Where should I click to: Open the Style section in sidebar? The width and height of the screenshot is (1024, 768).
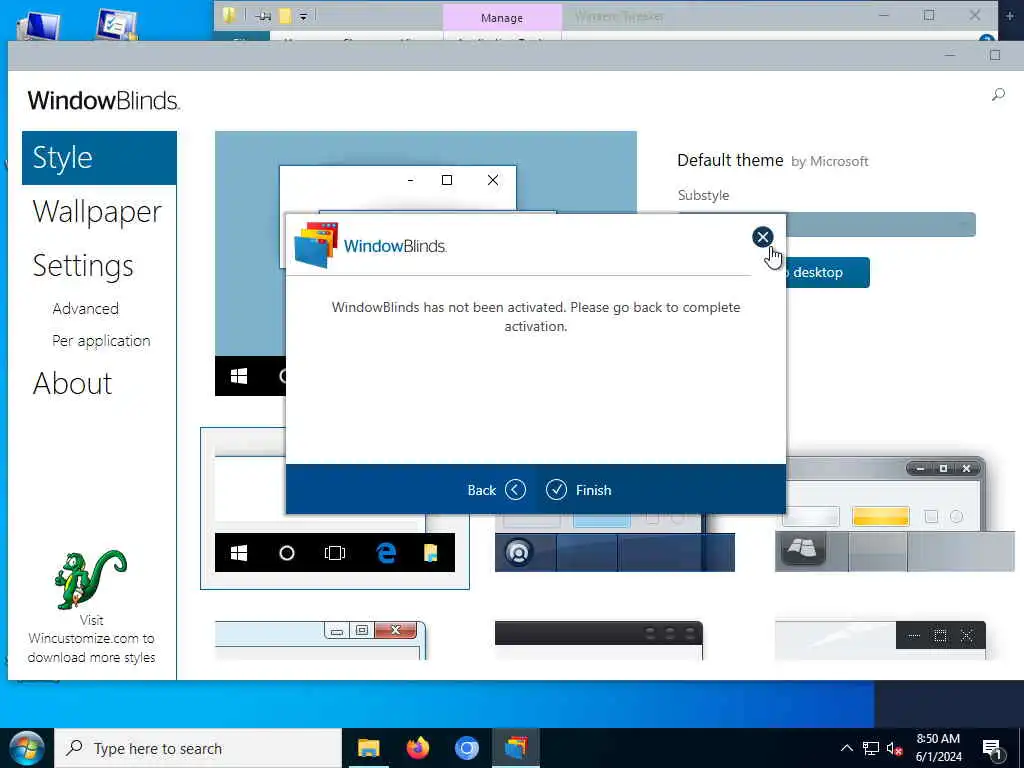point(99,158)
